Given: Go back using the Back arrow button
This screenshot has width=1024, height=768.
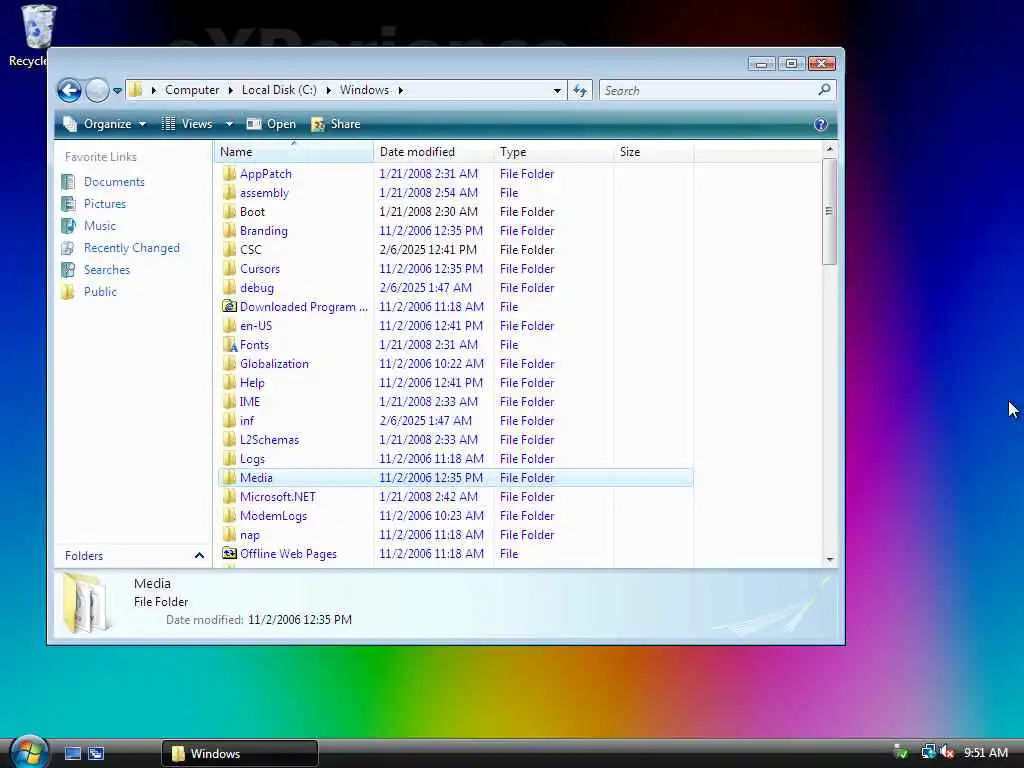Looking at the screenshot, I should point(69,90).
